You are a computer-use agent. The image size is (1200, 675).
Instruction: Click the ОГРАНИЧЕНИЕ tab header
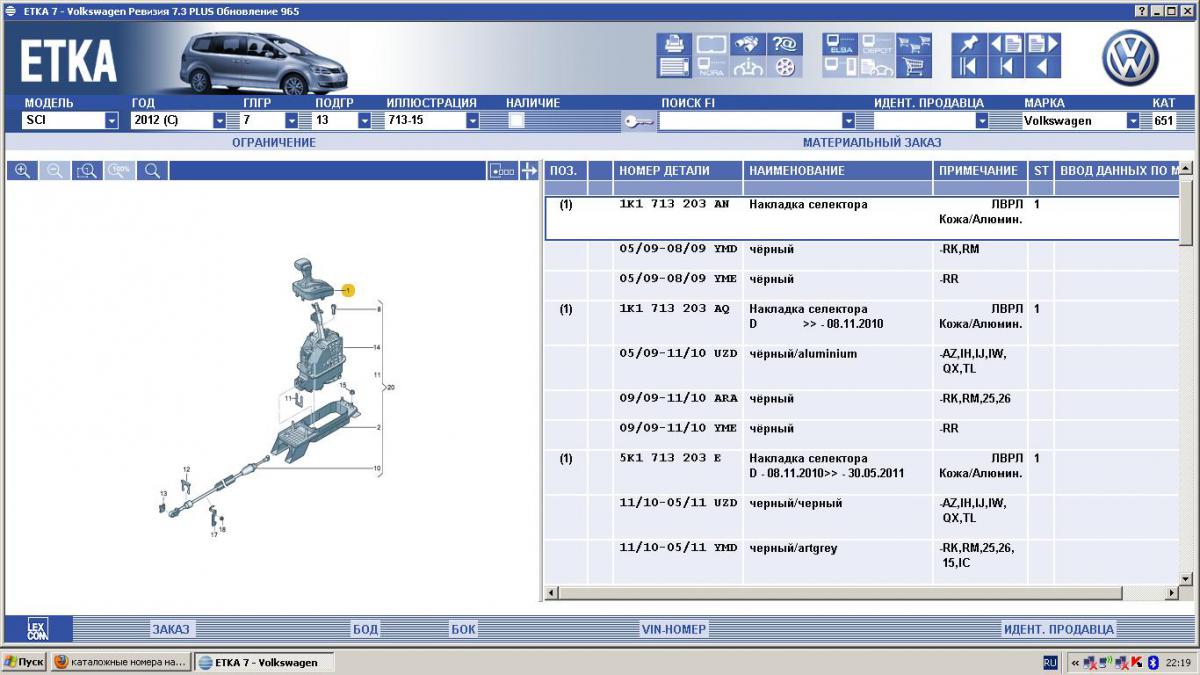pos(274,143)
